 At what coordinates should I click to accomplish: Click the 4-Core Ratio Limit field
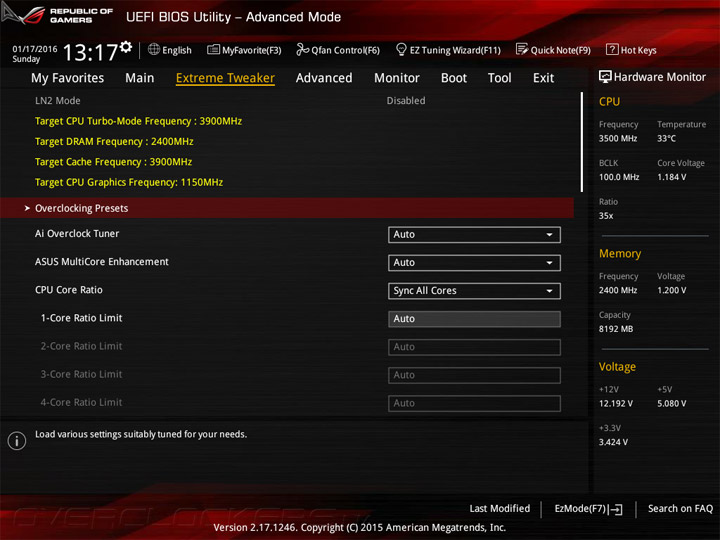click(x=474, y=403)
